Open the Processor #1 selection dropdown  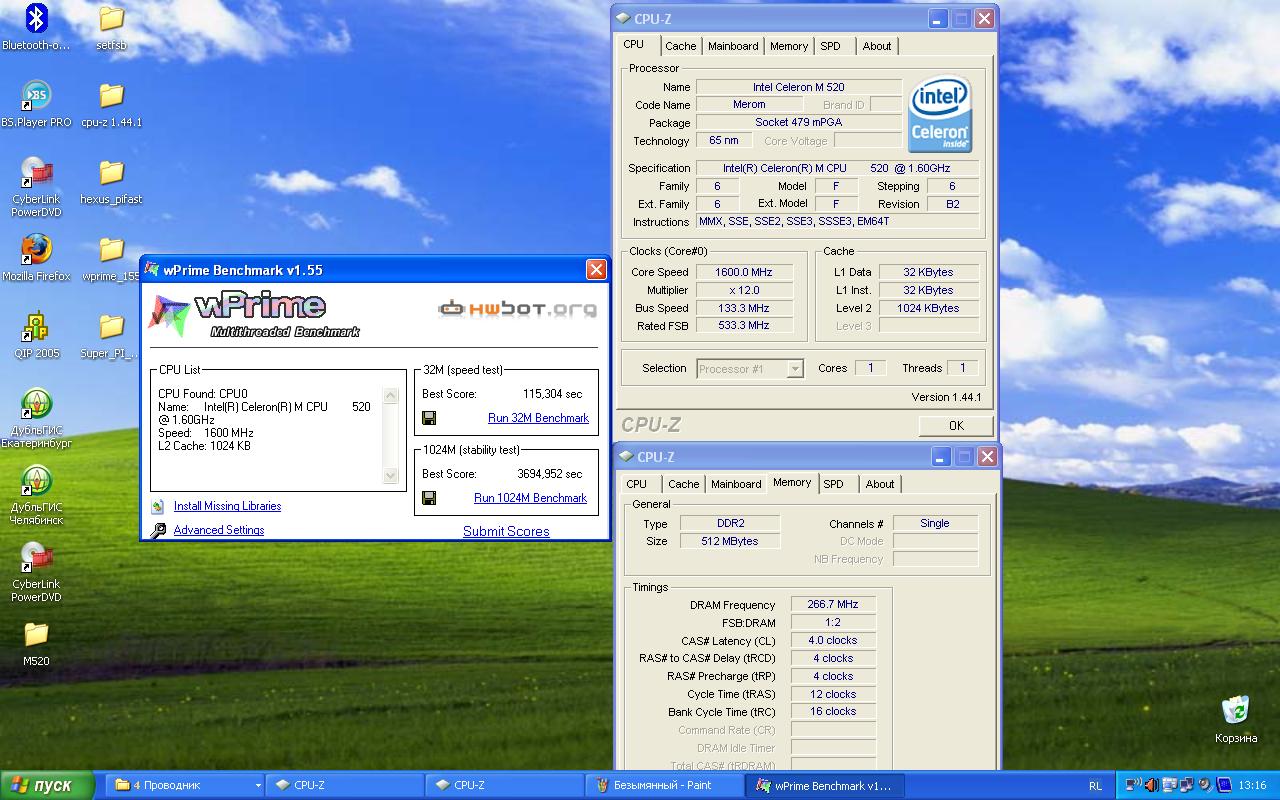pyautogui.click(x=750, y=369)
